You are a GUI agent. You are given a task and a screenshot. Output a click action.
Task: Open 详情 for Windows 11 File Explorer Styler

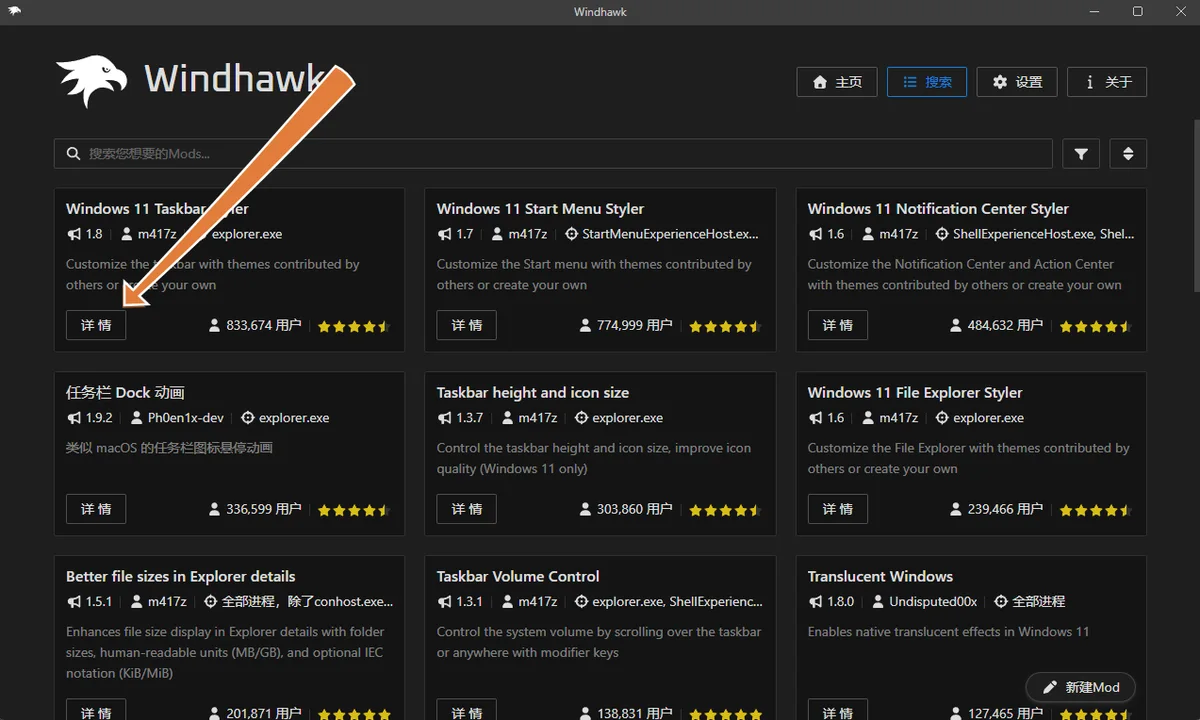click(x=838, y=509)
